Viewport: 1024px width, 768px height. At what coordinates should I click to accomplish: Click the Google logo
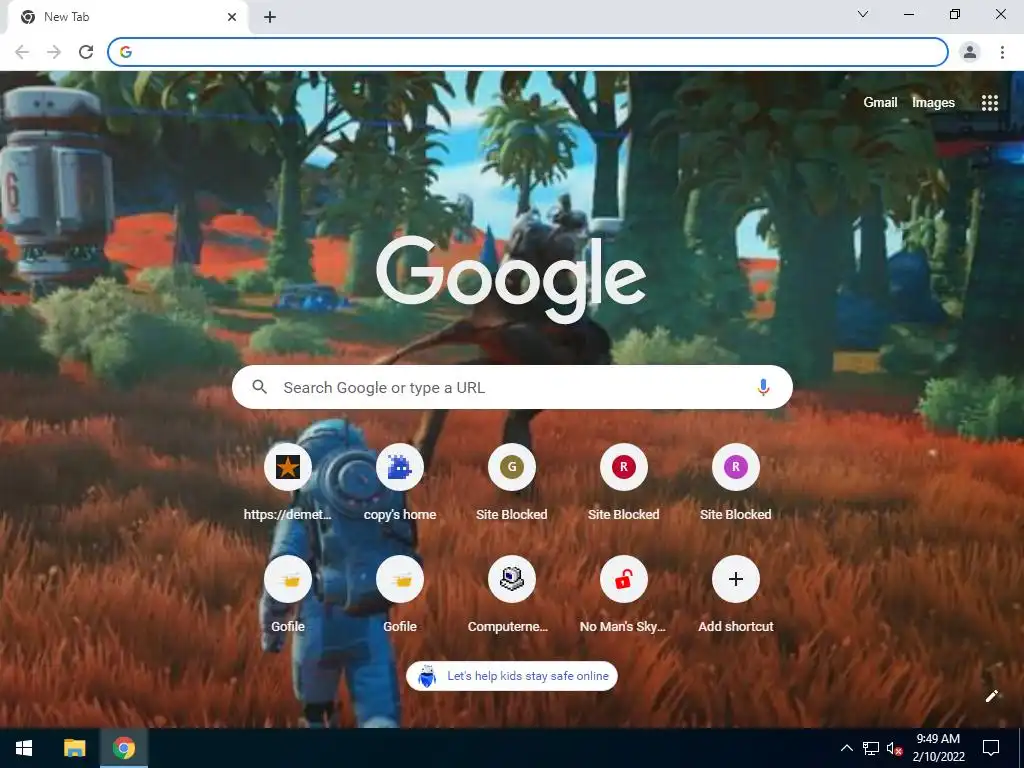pyautogui.click(x=511, y=279)
